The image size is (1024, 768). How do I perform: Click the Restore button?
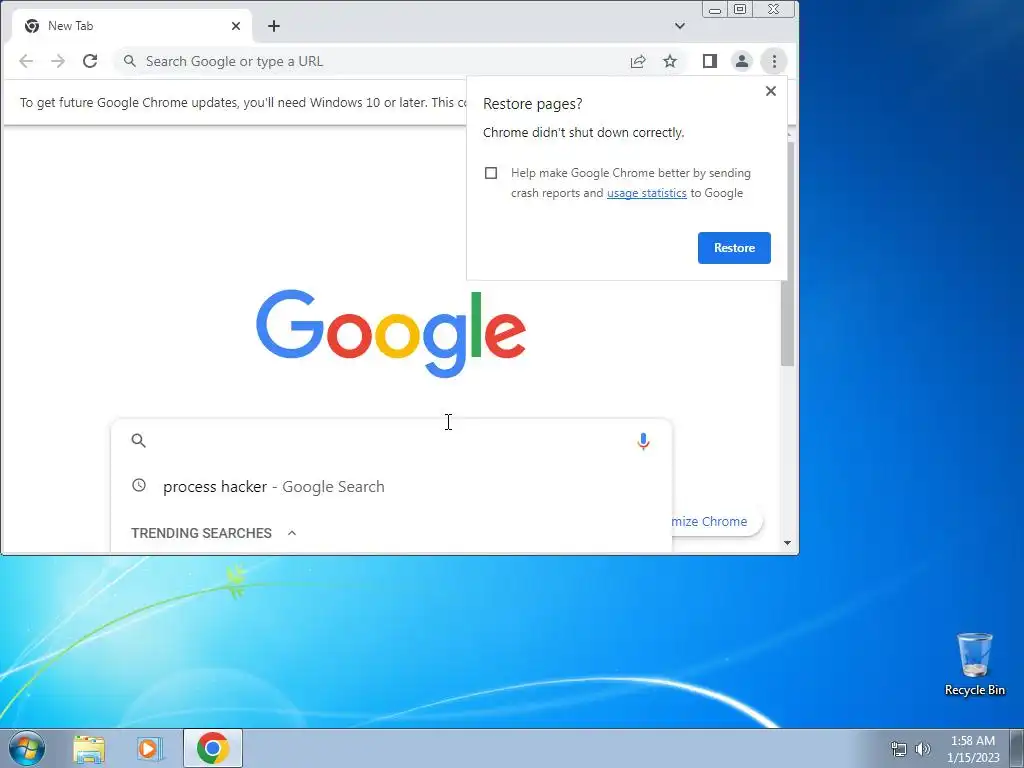(x=734, y=248)
